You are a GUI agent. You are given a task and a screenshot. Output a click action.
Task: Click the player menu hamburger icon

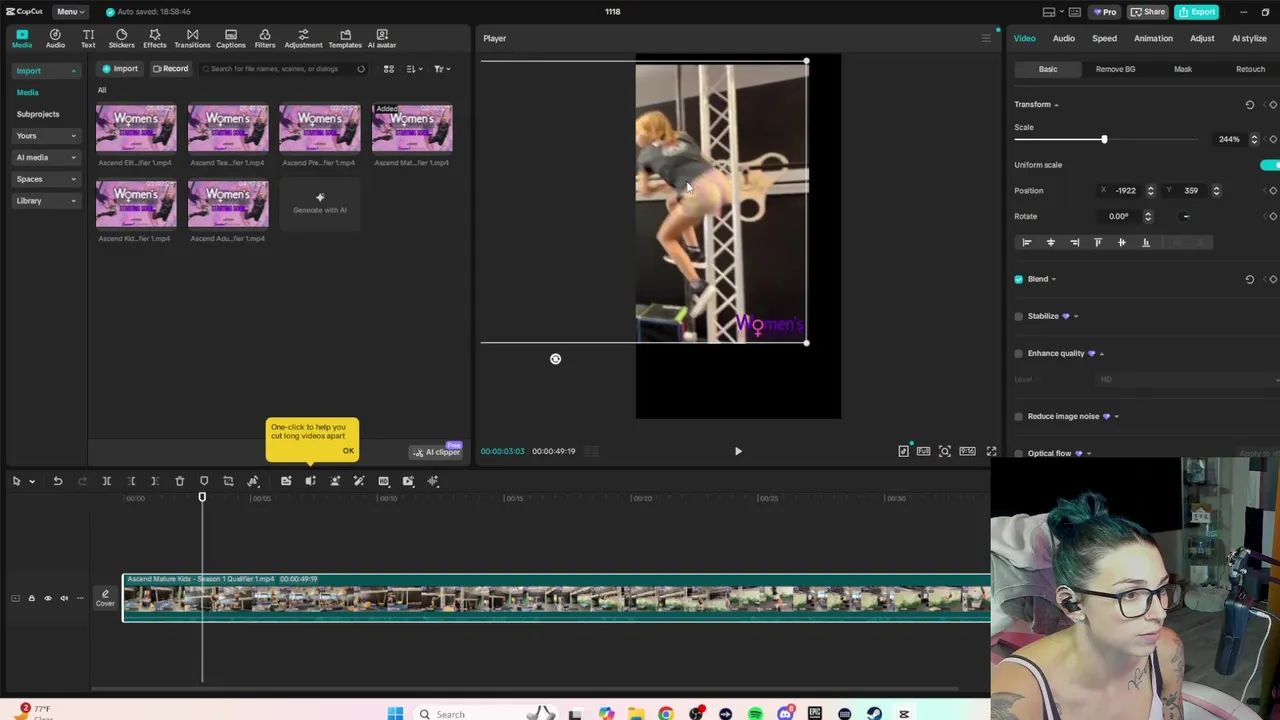pos(985,38)
